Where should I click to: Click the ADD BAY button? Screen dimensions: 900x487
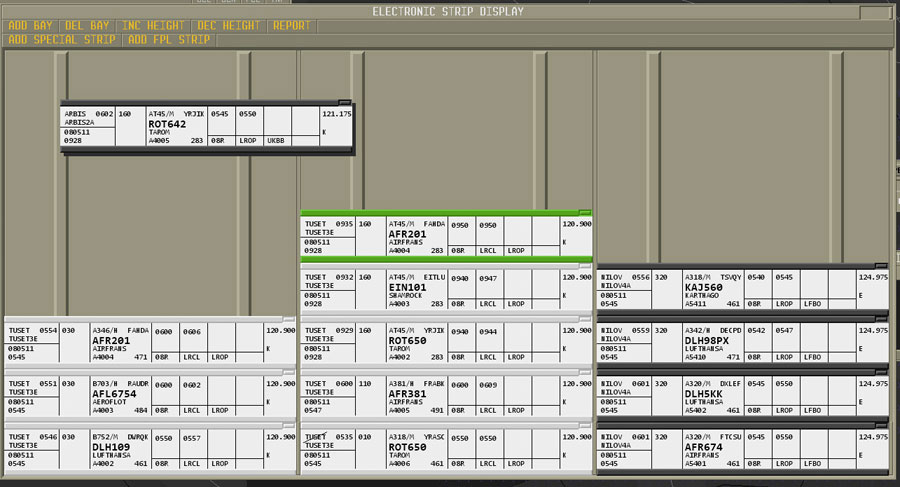(30, 26)
